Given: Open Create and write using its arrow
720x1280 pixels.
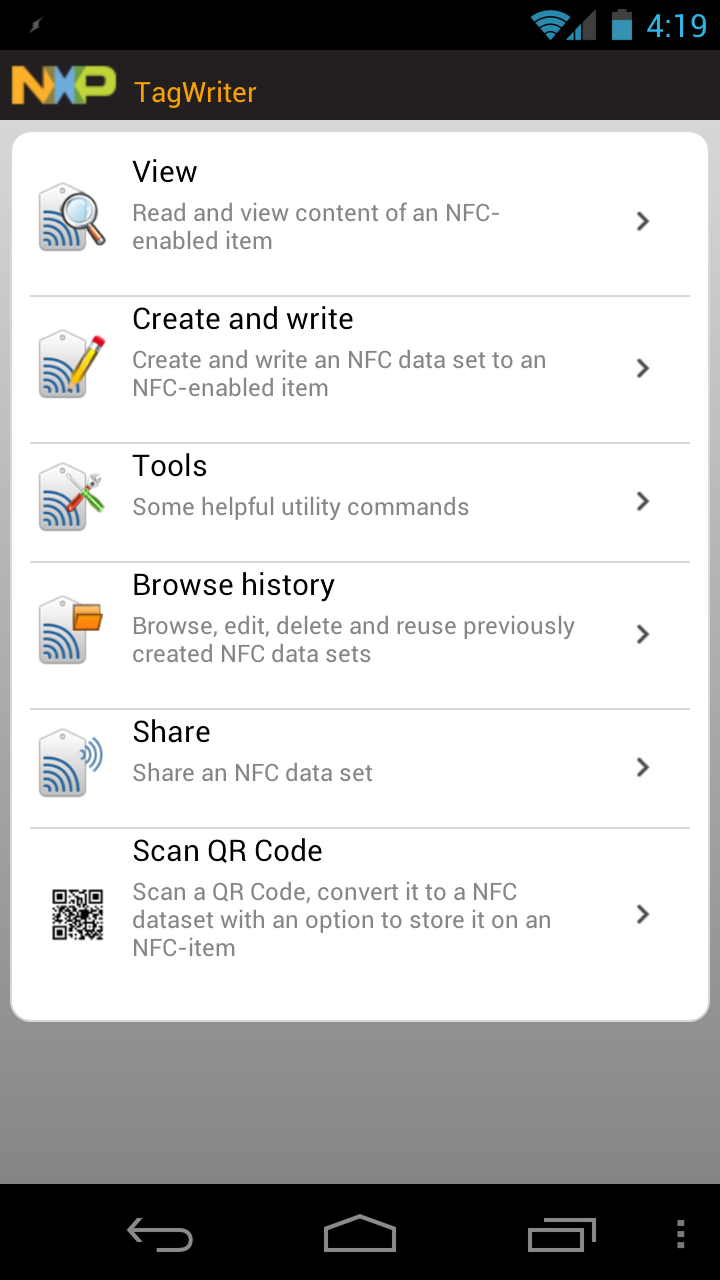Looking at the screenshot, I should tap(643, 368).
